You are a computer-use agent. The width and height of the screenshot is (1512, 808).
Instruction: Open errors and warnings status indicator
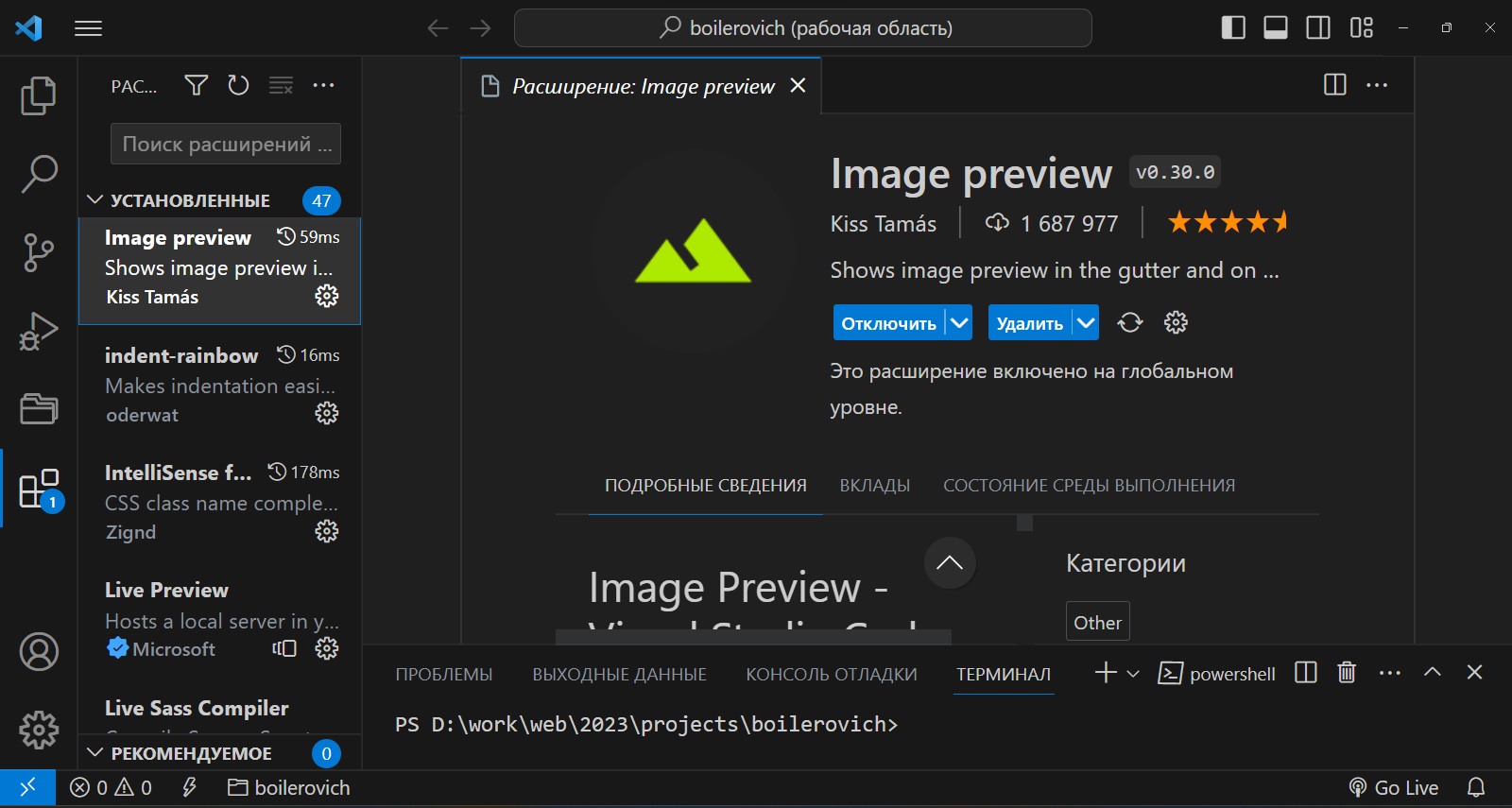(x=112, y=787)
